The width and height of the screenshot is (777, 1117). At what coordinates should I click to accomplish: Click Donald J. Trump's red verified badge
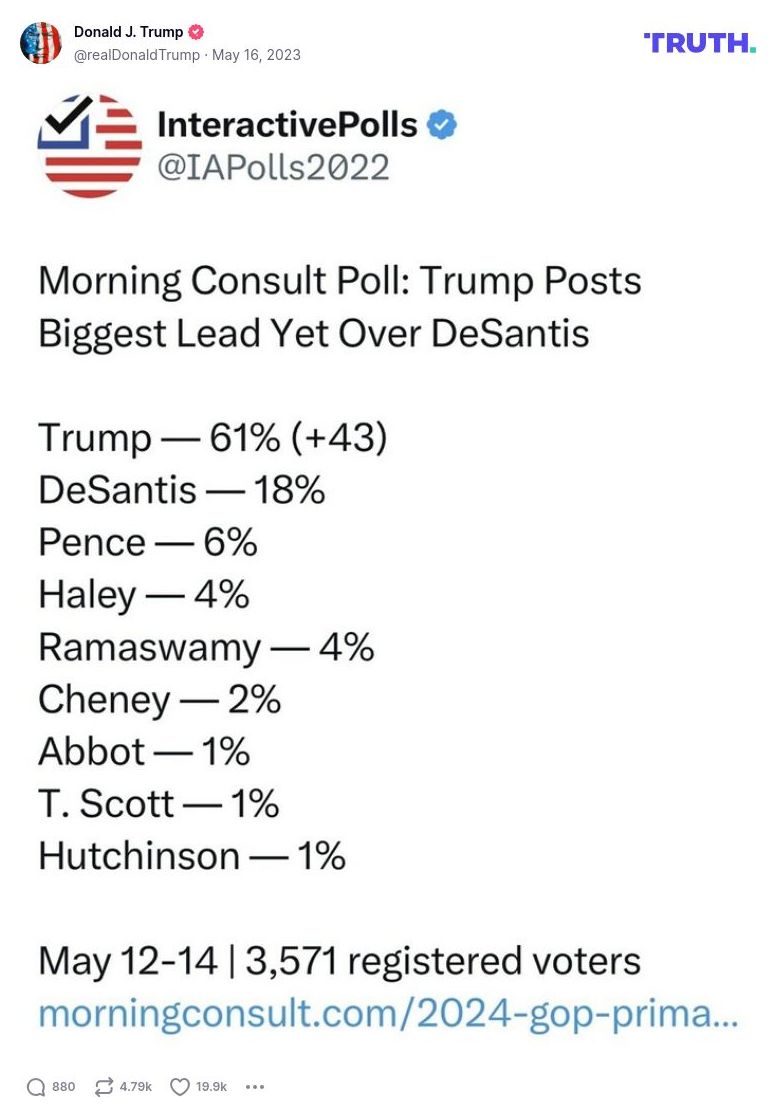point(196,31)
